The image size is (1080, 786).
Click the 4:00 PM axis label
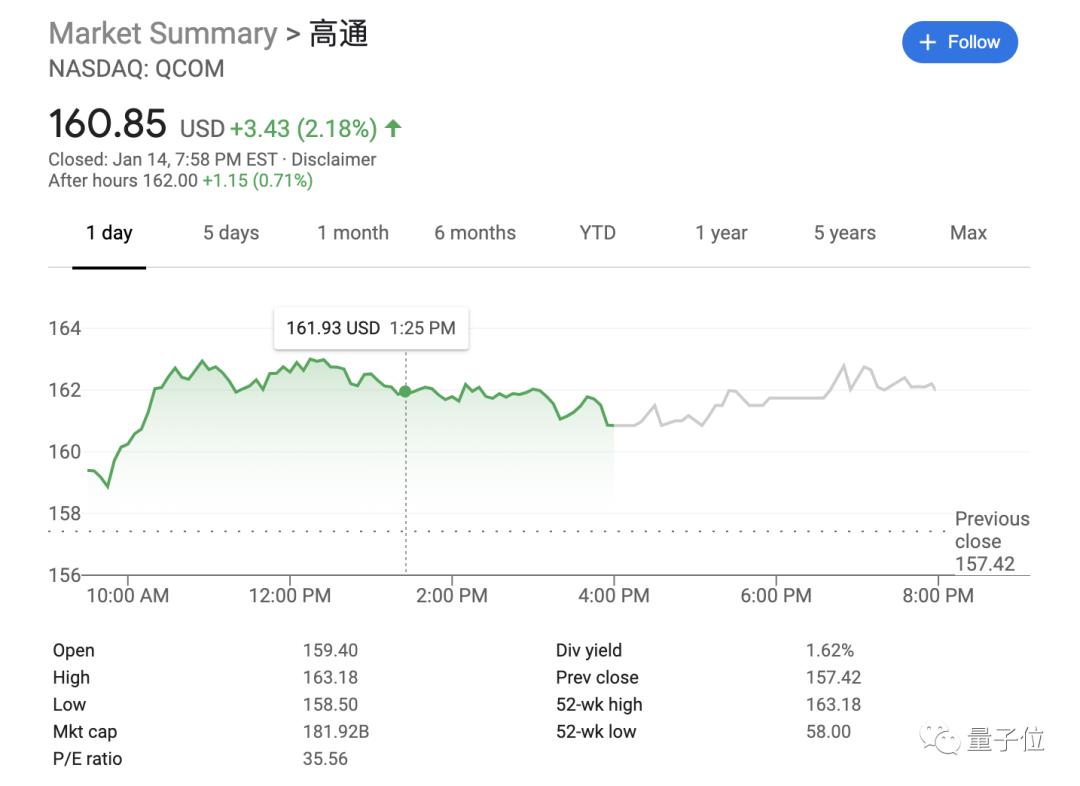[x=614, y=596]
